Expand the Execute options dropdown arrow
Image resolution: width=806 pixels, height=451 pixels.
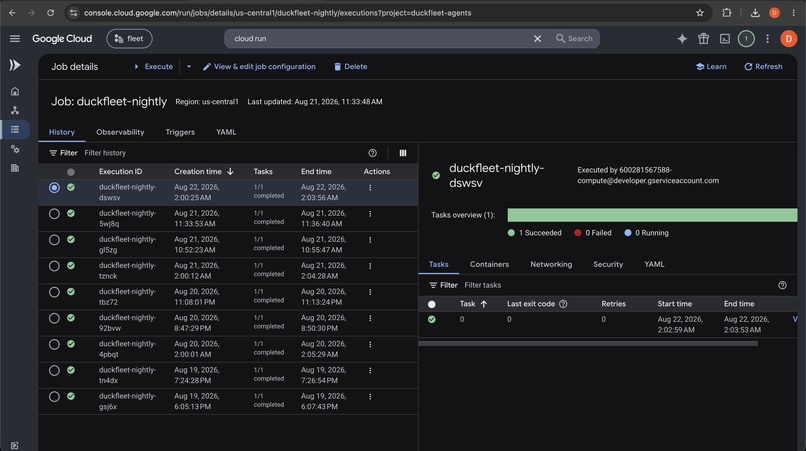189,66
